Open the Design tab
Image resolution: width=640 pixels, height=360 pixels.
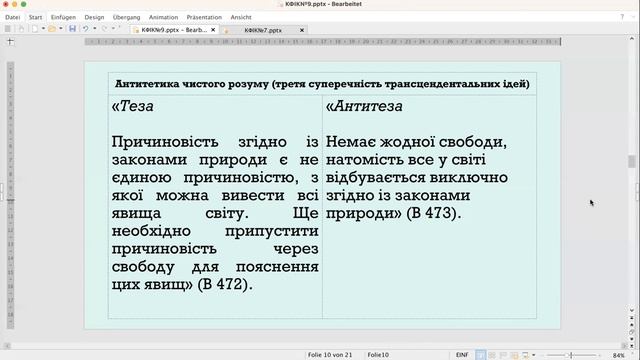tap(94, 17)
